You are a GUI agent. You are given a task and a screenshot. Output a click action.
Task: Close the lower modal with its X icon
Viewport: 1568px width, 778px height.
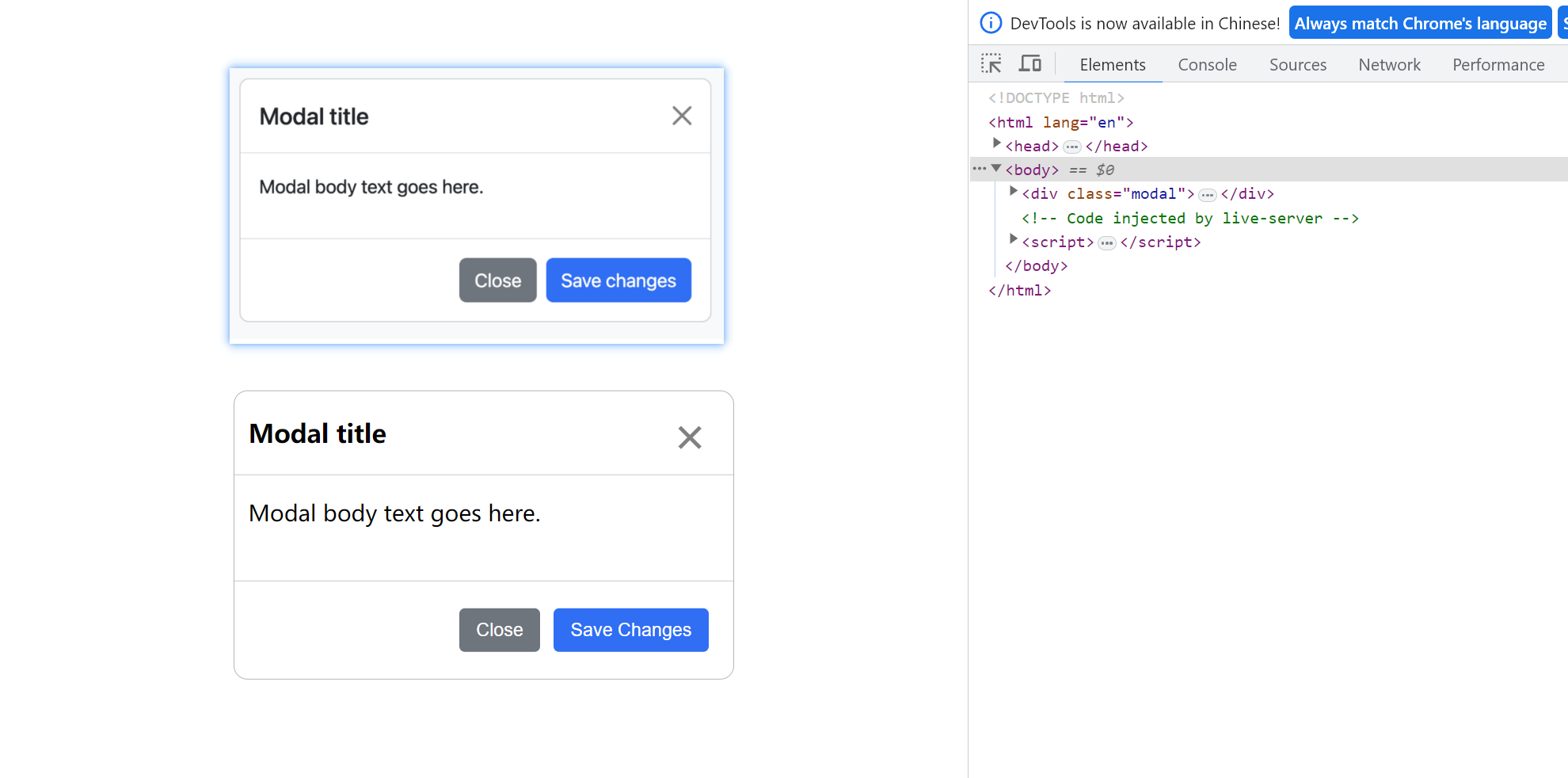[690, 437]
